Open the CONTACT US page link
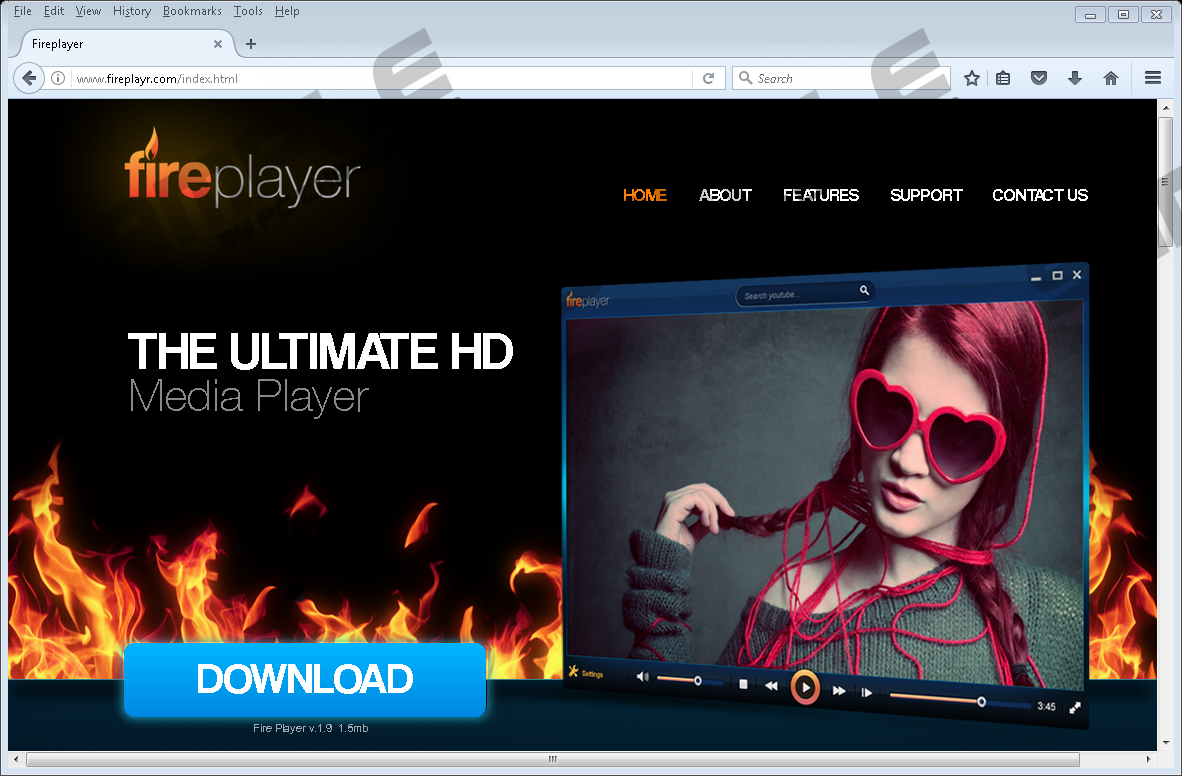 click(x=1040, y=195)
